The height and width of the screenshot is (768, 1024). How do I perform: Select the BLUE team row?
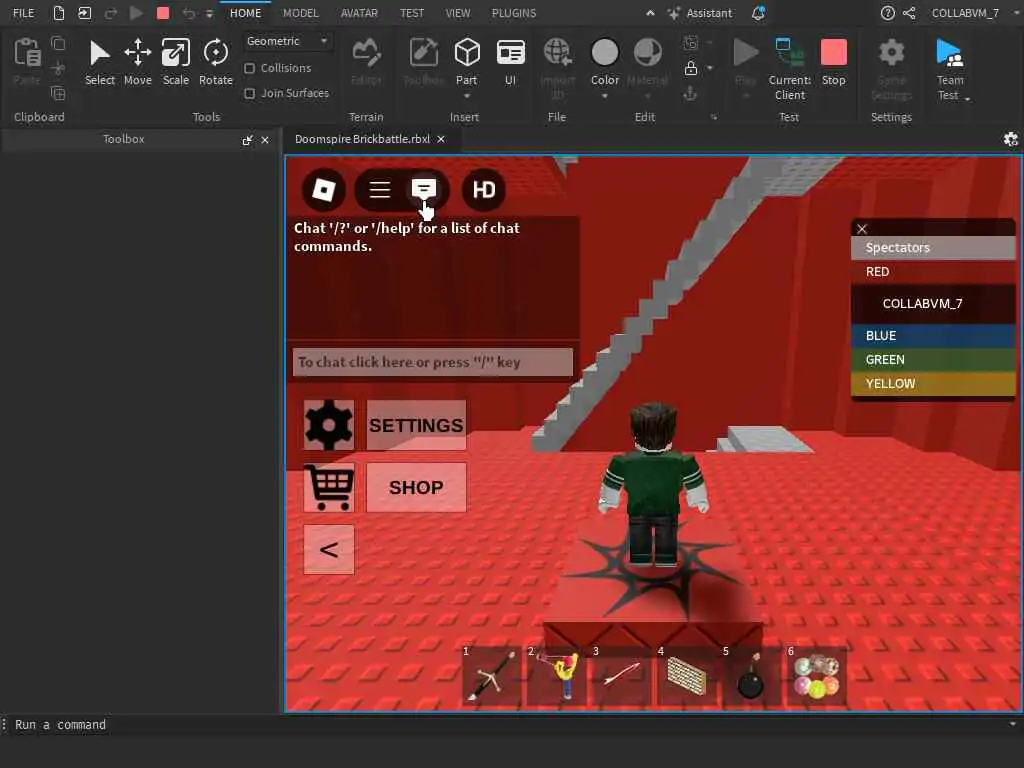(933, 336)
